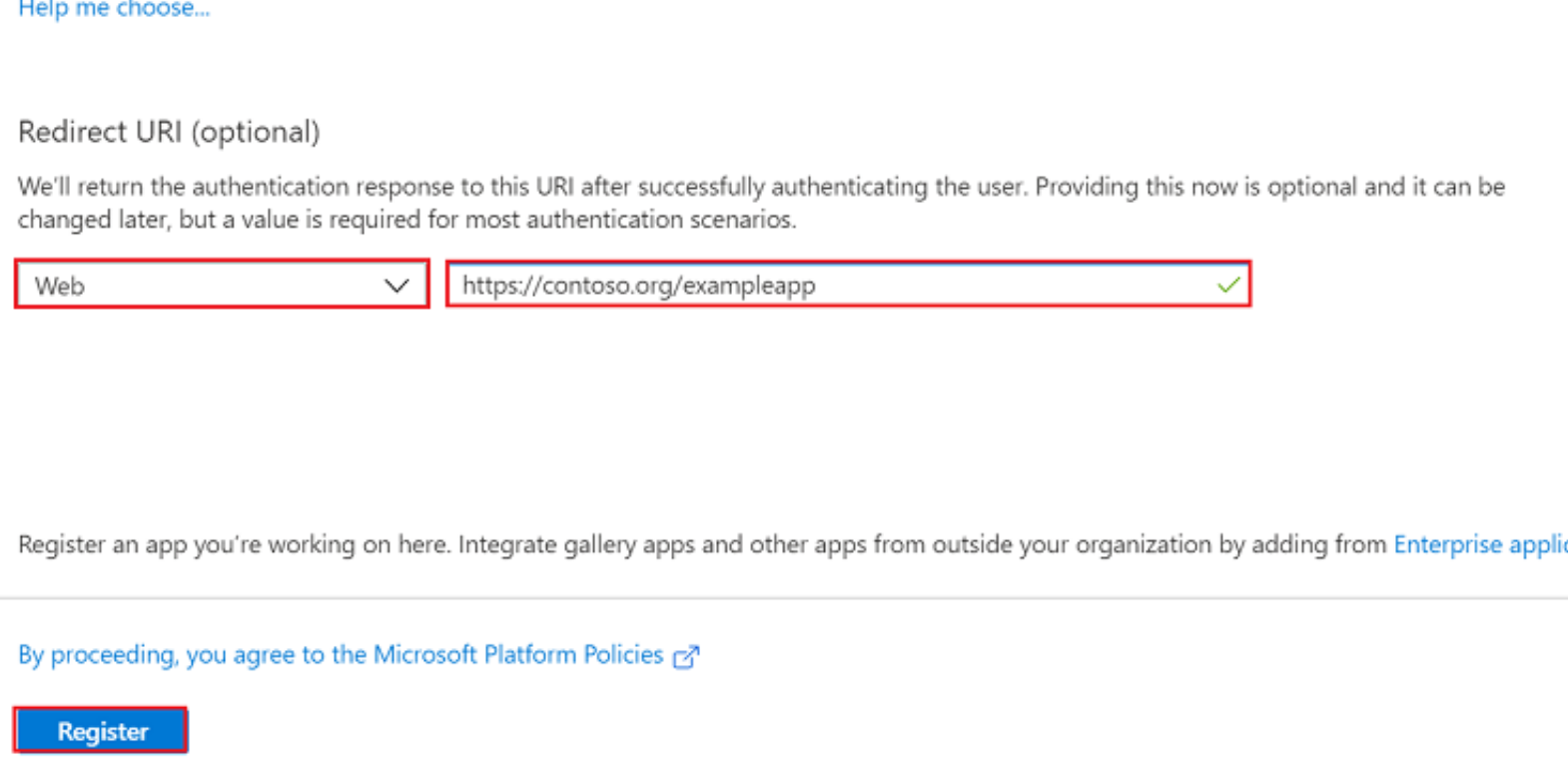
Task: Open the Microsoft Platform Policies link
Action: point(517,654)
